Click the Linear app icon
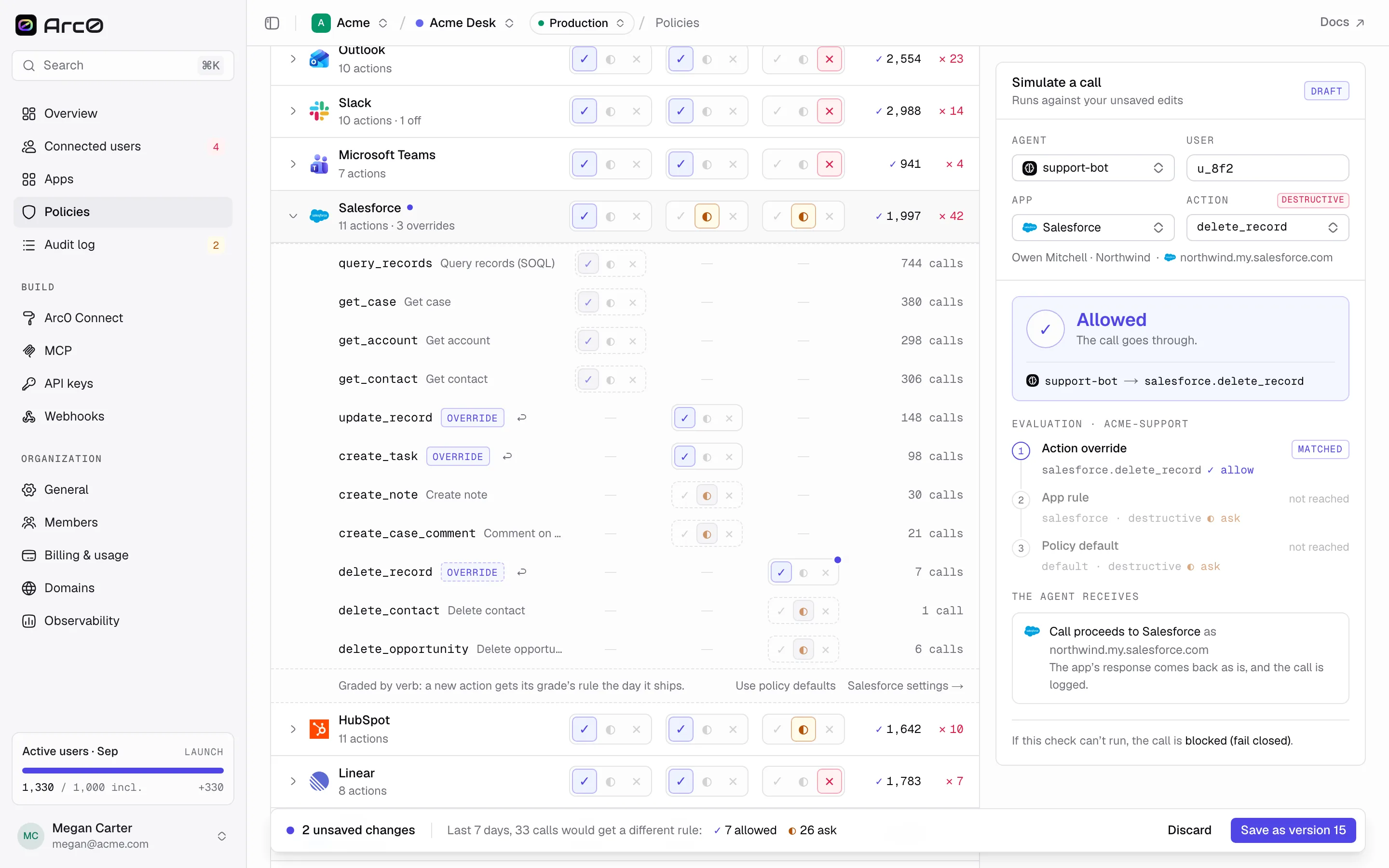The height and width of the screenshot is (868, 1389). point(319,781)
